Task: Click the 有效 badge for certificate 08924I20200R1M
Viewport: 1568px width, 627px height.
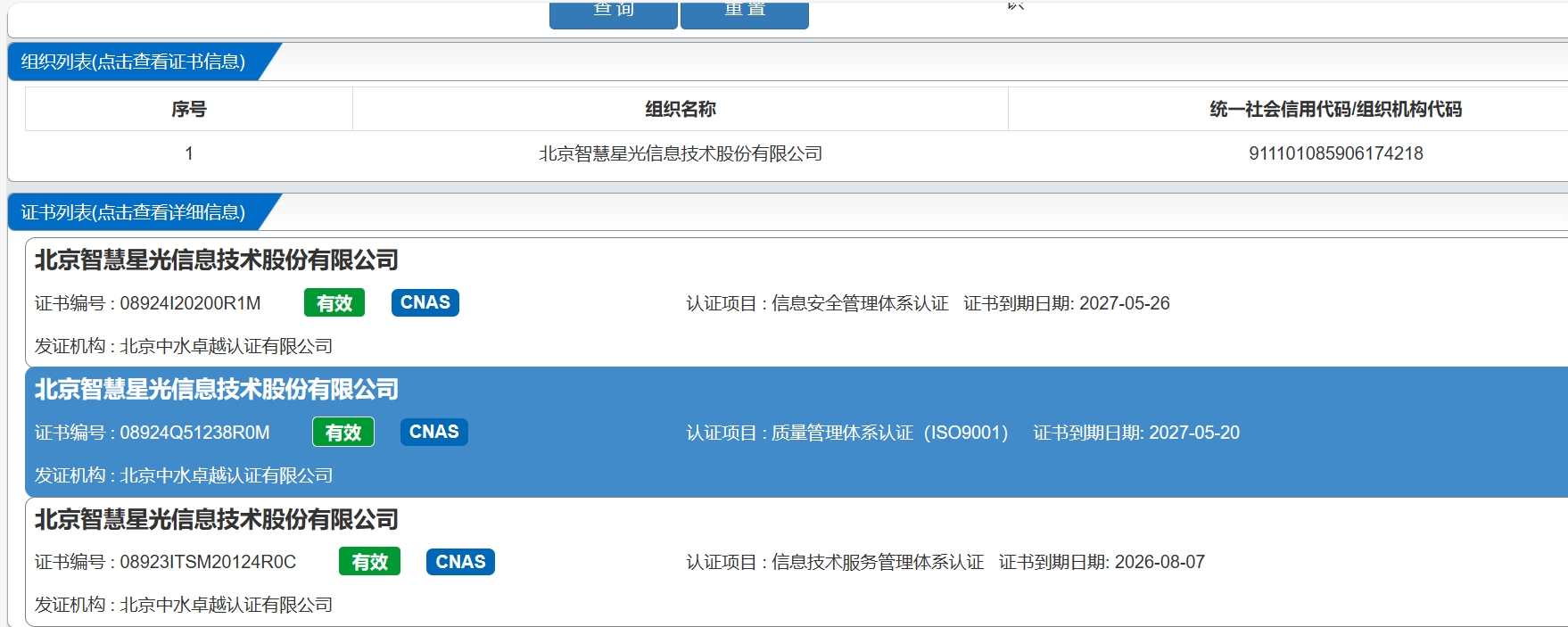Action: click(334, 303)
